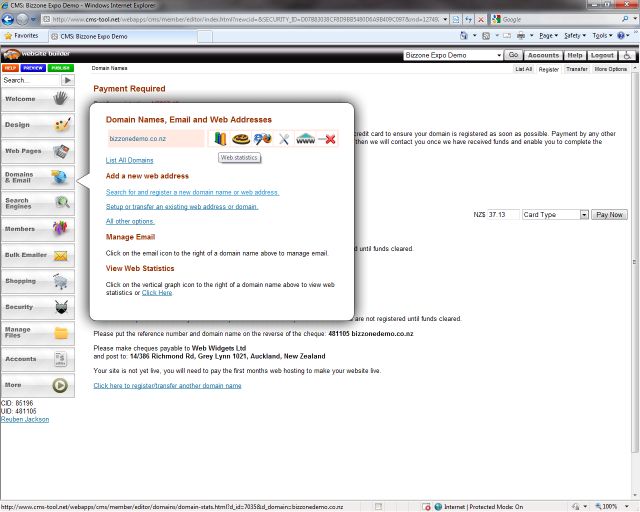Click the Web statistics graph icon
Image resolution: width=640 pixels, height=512 pixels.
click(x=220, y=139)
